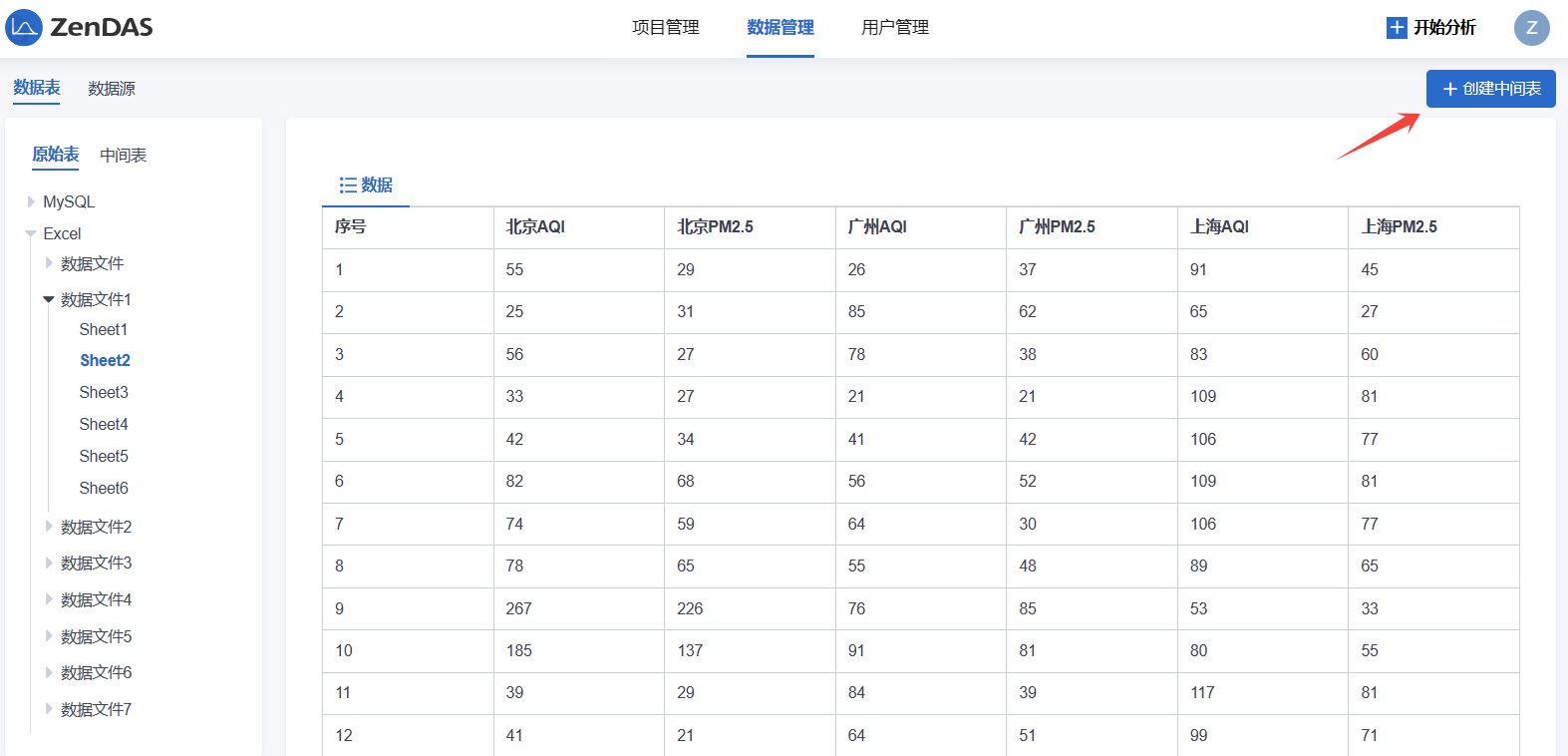Viewport: 1568px width, 756px height.
Task: Open the 用户管理 menu
Action: coord(894,28)
